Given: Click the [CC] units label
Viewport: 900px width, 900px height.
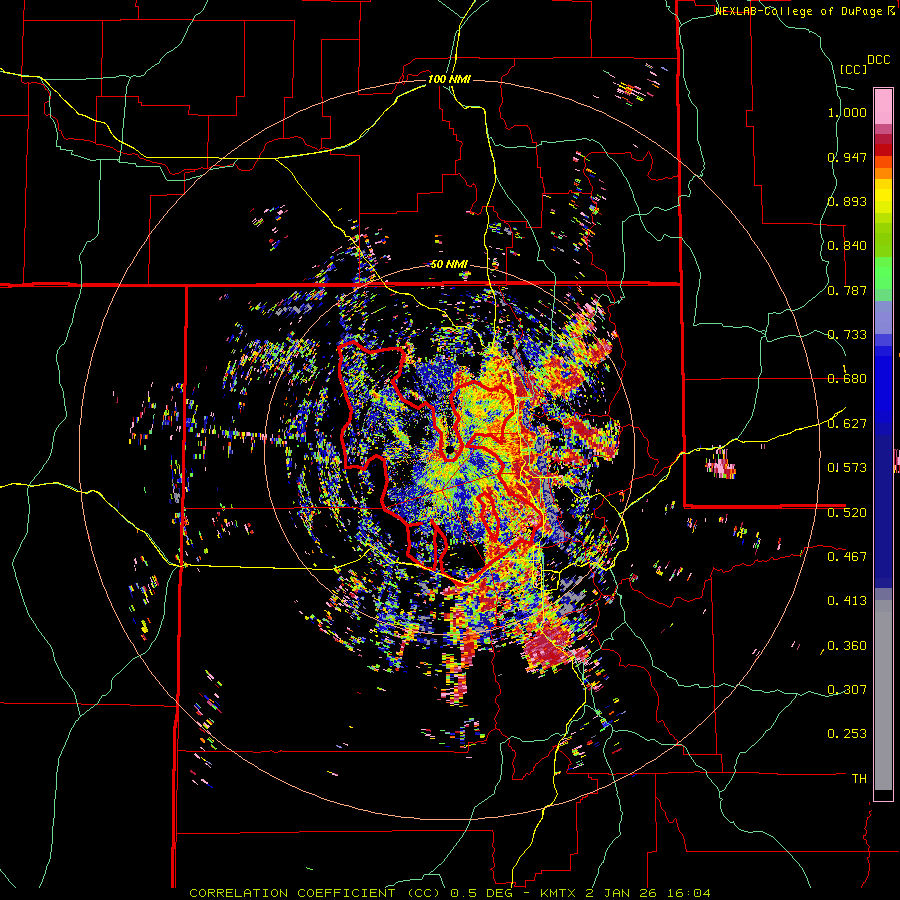Looking at the screenshot, I should coord(854,69).
